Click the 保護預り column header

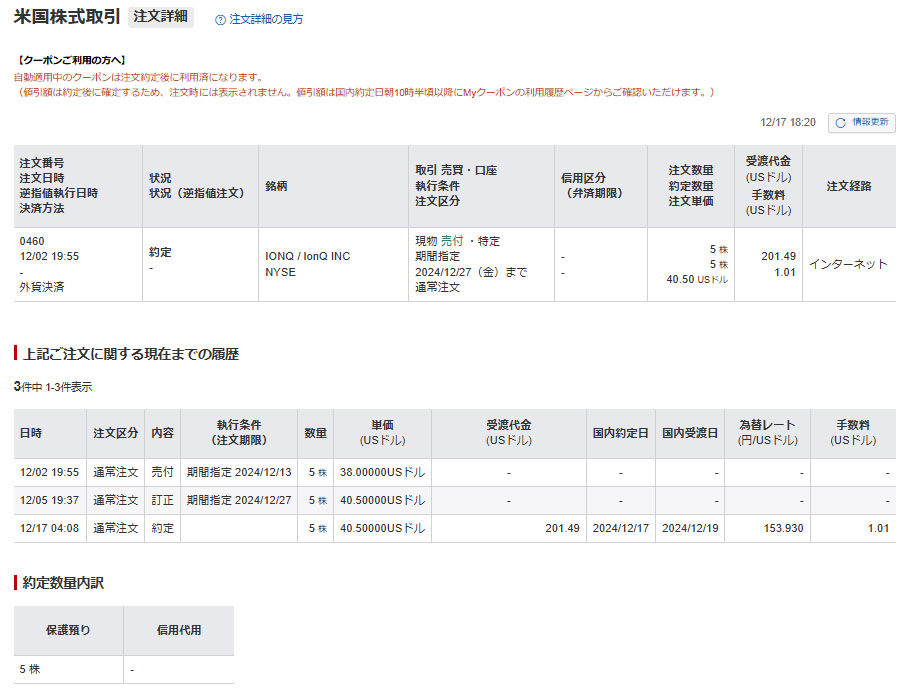click(68, 630)
